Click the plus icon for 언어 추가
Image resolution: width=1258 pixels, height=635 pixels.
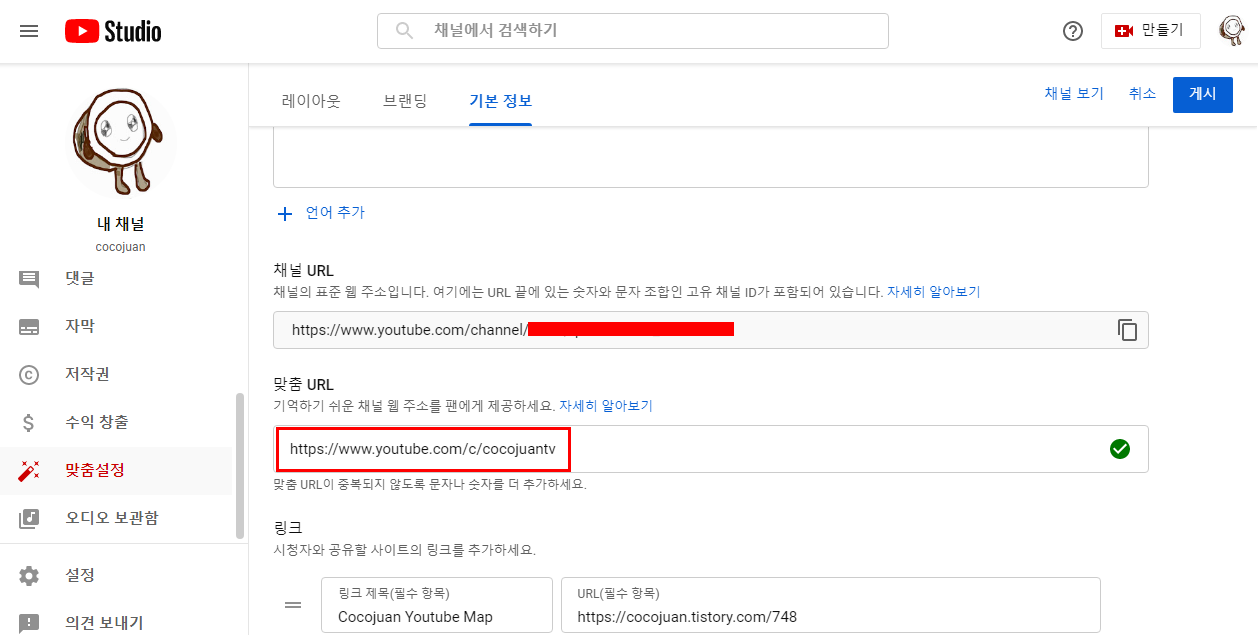click(x=285, y=213)
